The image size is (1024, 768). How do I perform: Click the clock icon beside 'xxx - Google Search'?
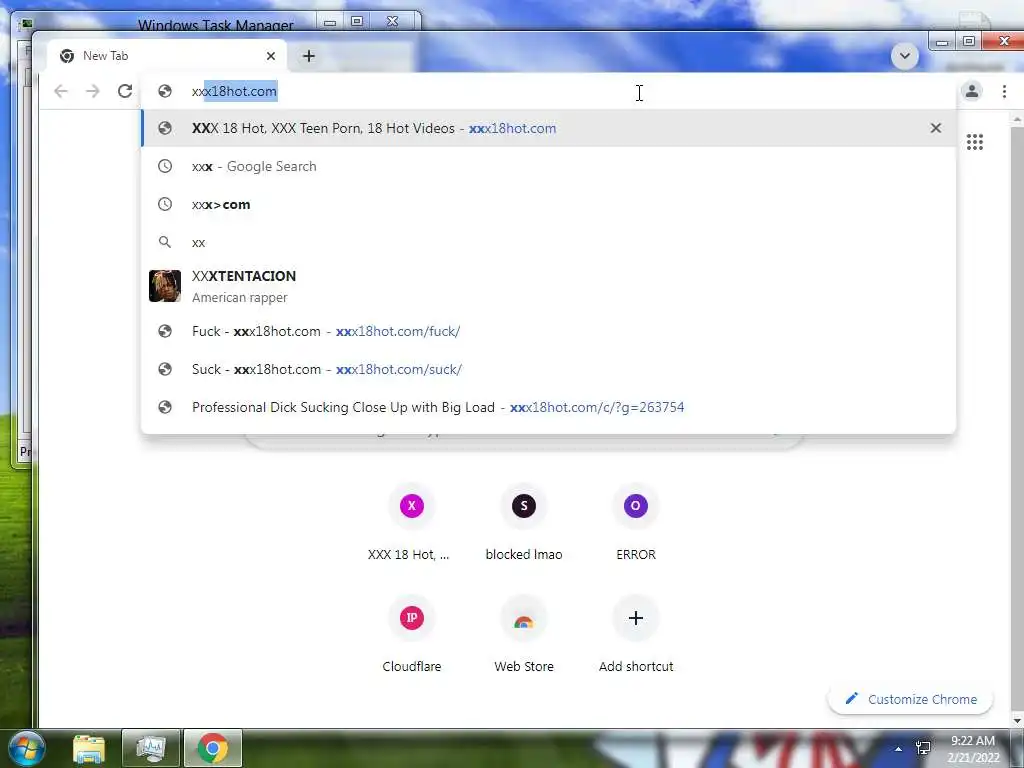click(x=165, y=167)
